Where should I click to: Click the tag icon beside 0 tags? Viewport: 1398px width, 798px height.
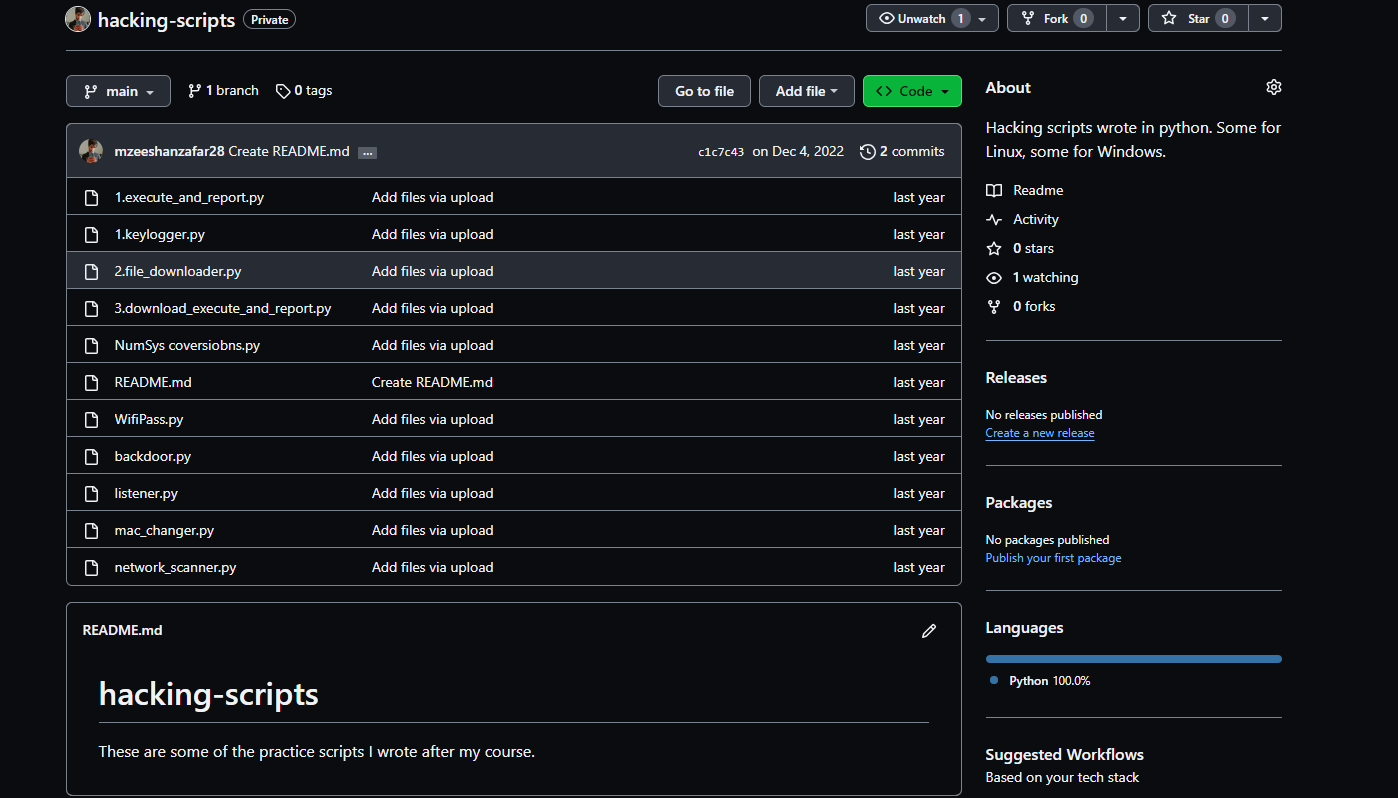(283, 91)
